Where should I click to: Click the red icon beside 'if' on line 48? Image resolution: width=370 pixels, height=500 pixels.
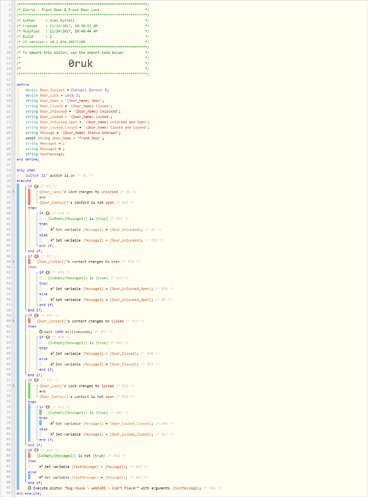point(36,257)
